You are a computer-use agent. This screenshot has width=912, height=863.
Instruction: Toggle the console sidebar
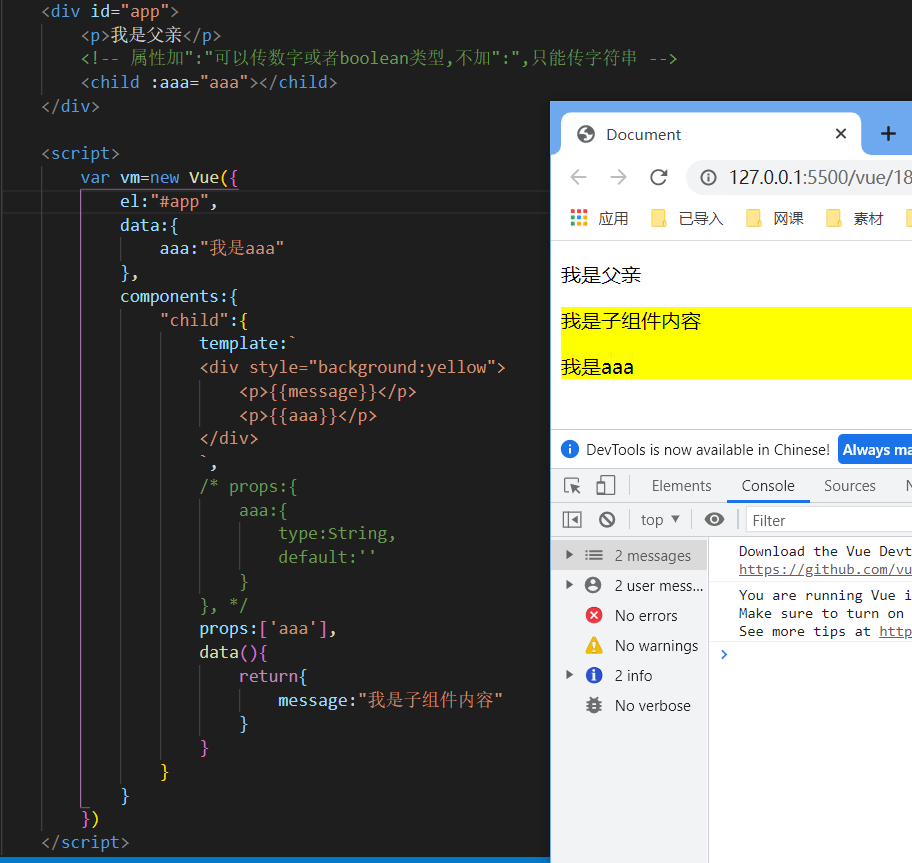click(x=572, y=519)
